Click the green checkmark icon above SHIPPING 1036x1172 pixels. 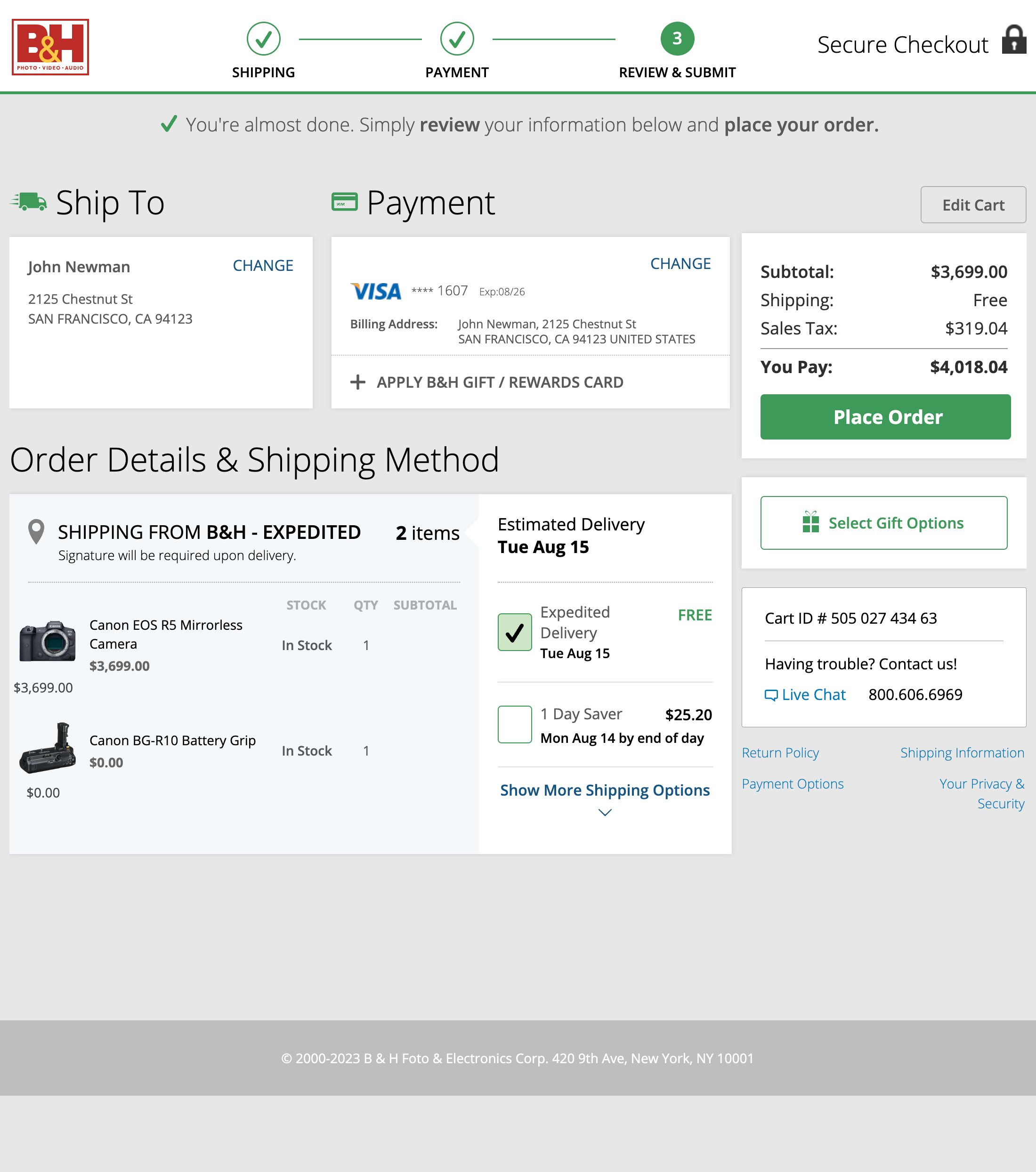click(x=264, y=39)
